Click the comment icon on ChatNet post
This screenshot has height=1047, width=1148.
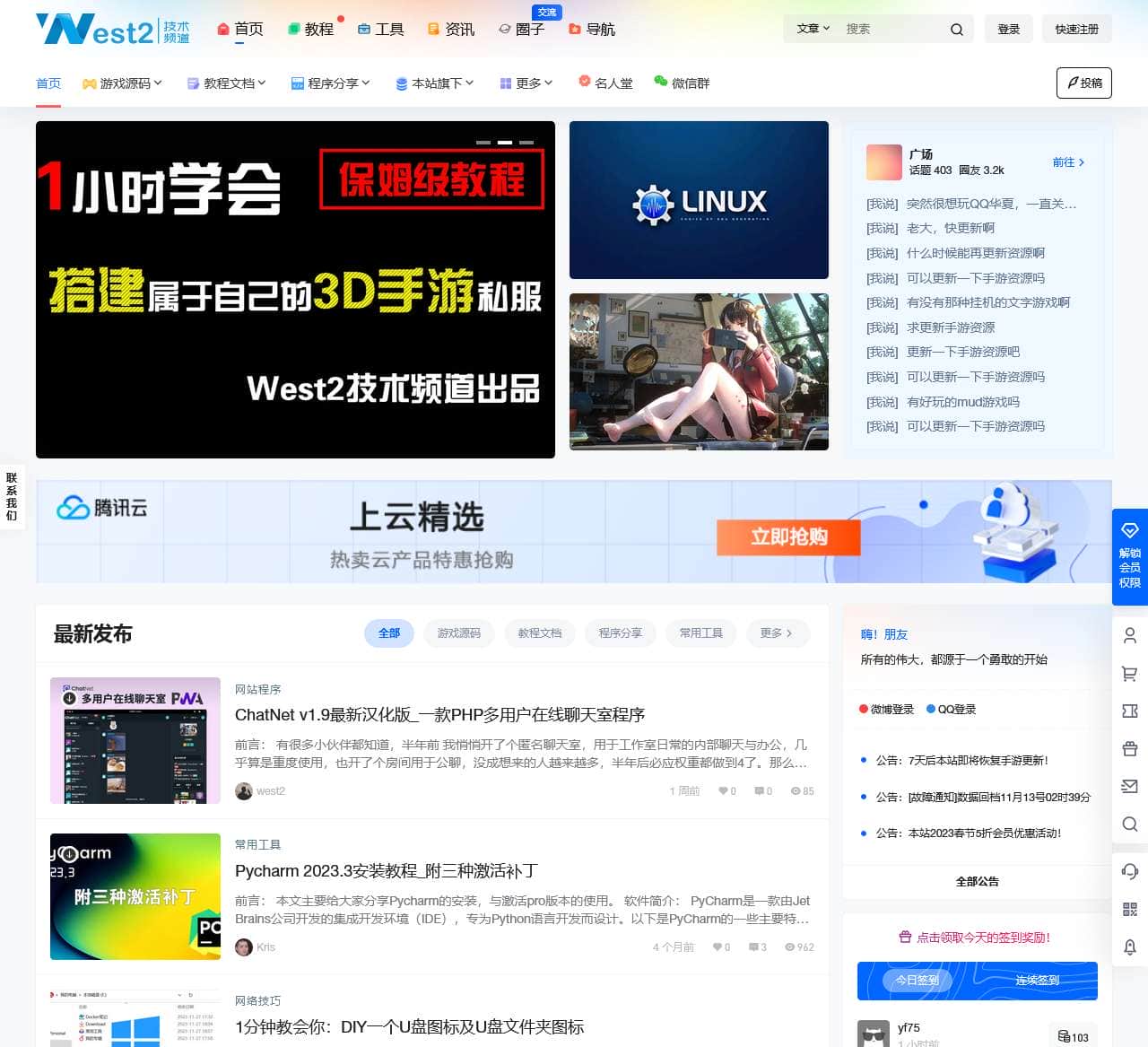(759, 791)
